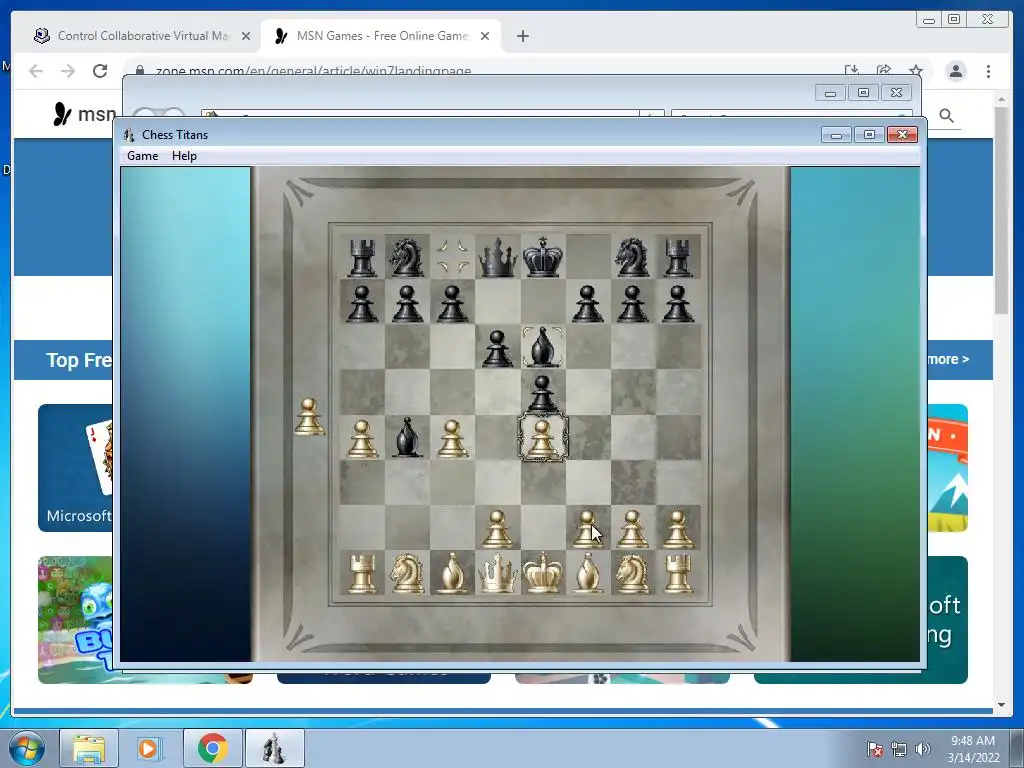Image resolution: width=1024 pixels, height=768 pixels.
Task: Select the black queen on the top row
Action: (498, 257)
